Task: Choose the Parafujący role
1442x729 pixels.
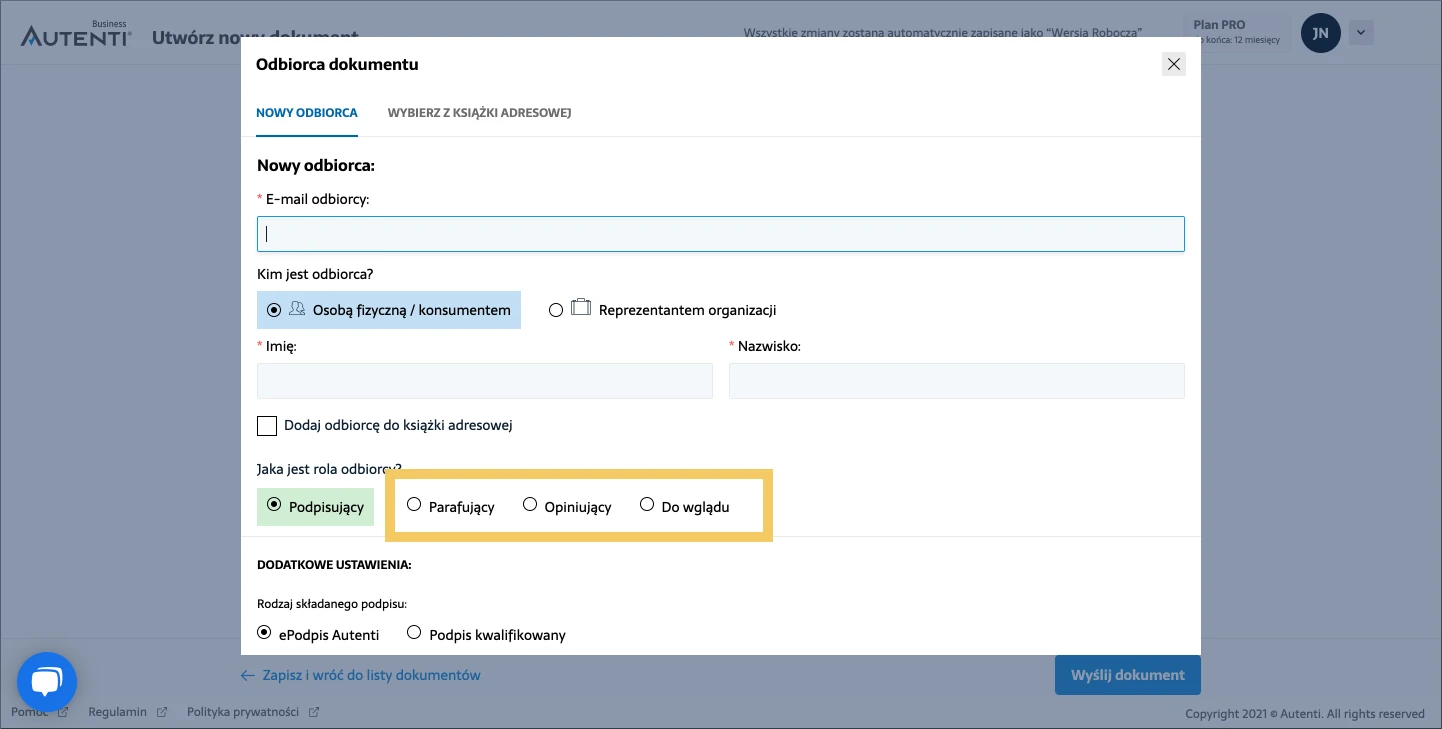Action: coord(414,505)
